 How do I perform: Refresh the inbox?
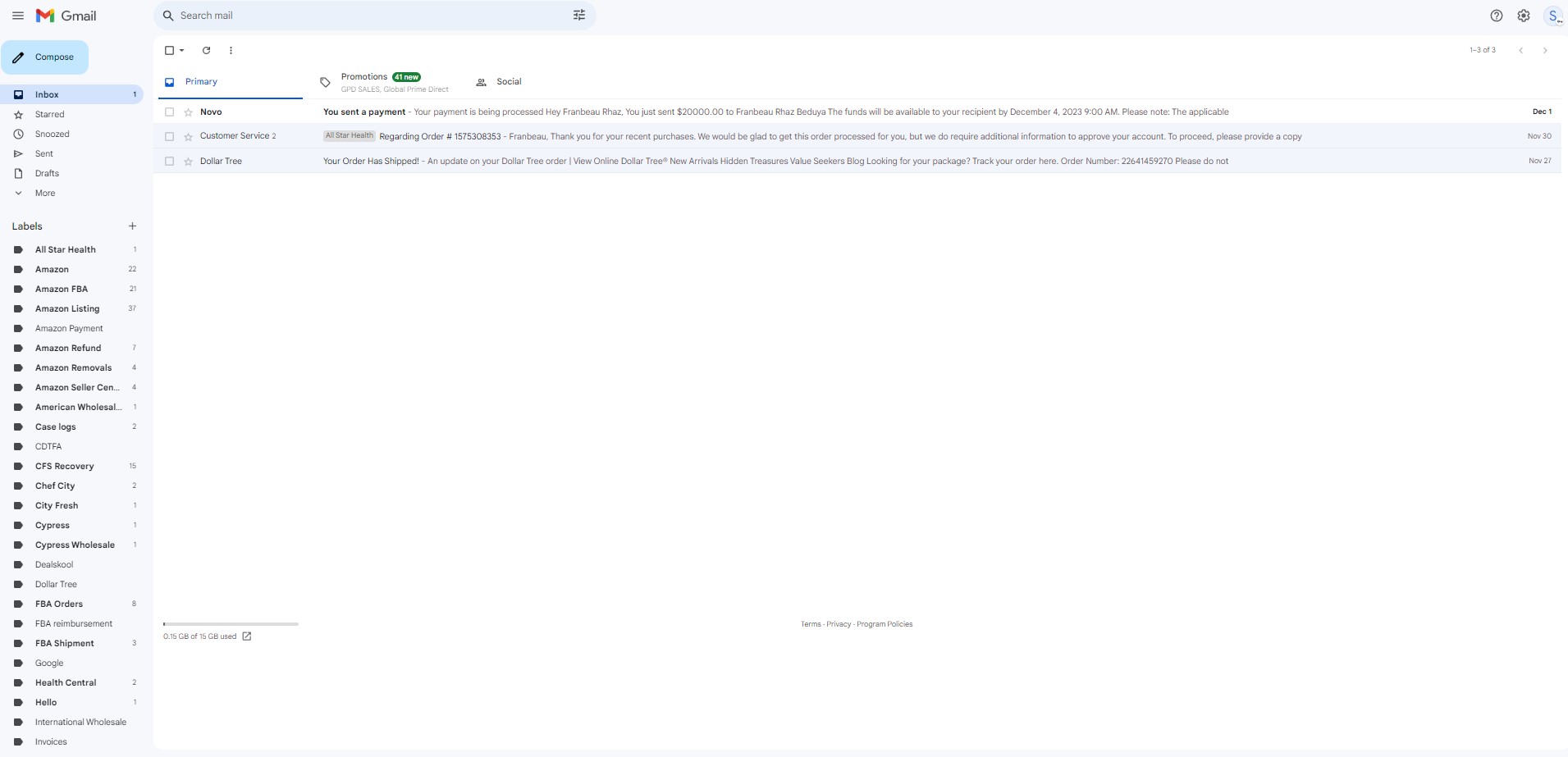pos(207,50)
